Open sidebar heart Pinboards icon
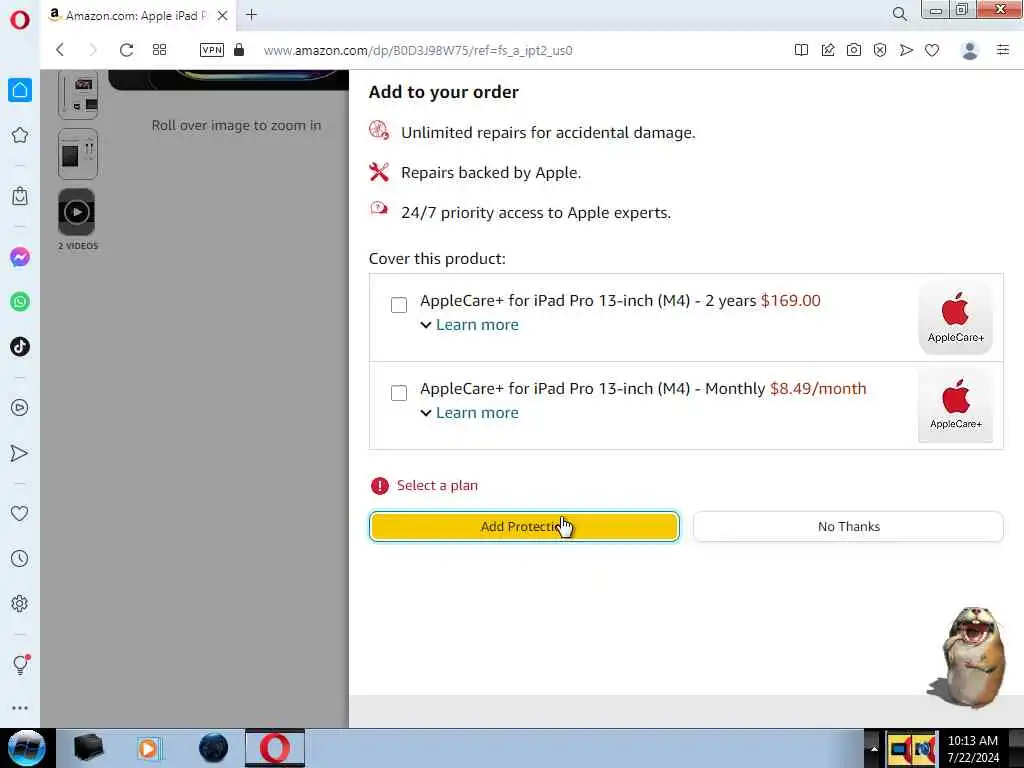 pos(20,513)
